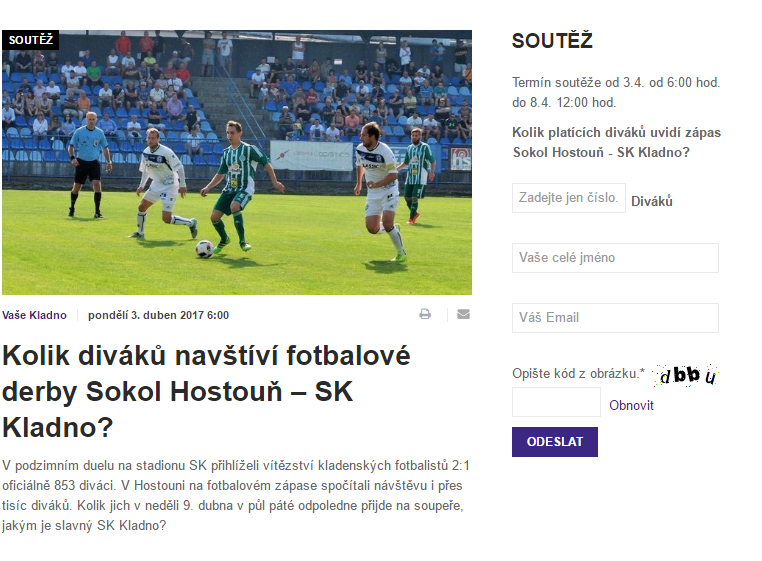Refresh captcha with Obnovit link
The height and width of the screenshot is (561, 762).
pyautogui.click(x=631, y=405)
